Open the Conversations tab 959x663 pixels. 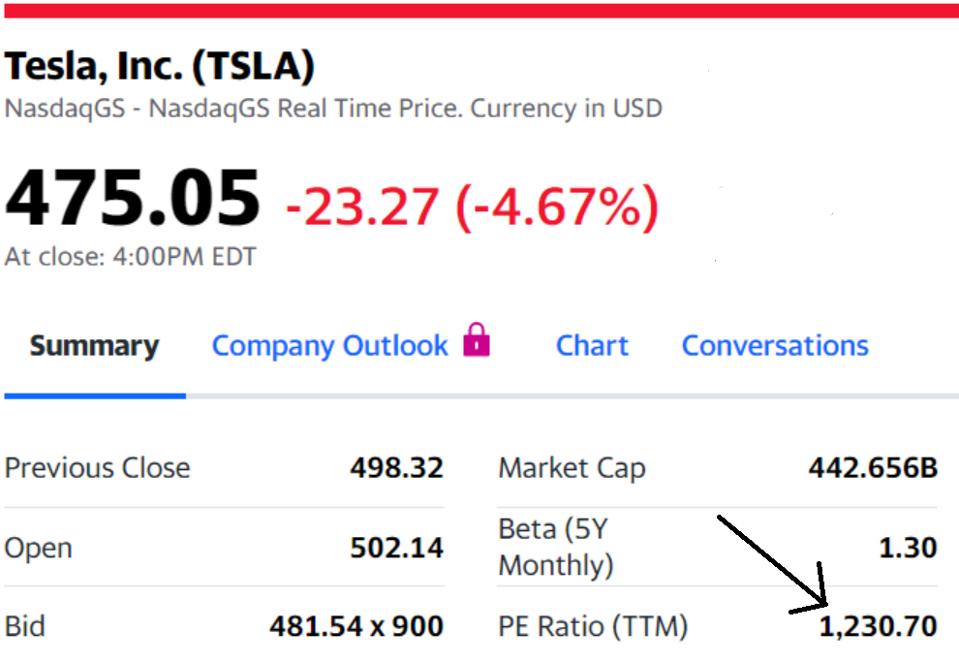tap(773, 345)
